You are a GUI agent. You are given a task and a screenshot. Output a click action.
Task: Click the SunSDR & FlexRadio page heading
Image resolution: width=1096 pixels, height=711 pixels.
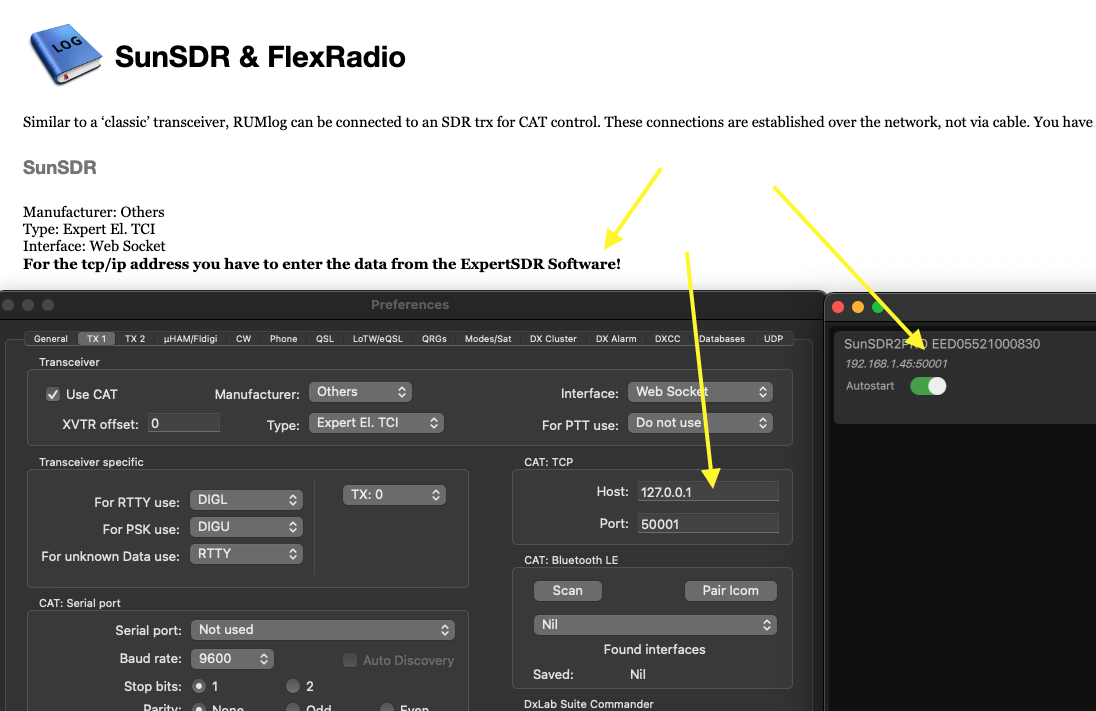(x=260, y=57)
